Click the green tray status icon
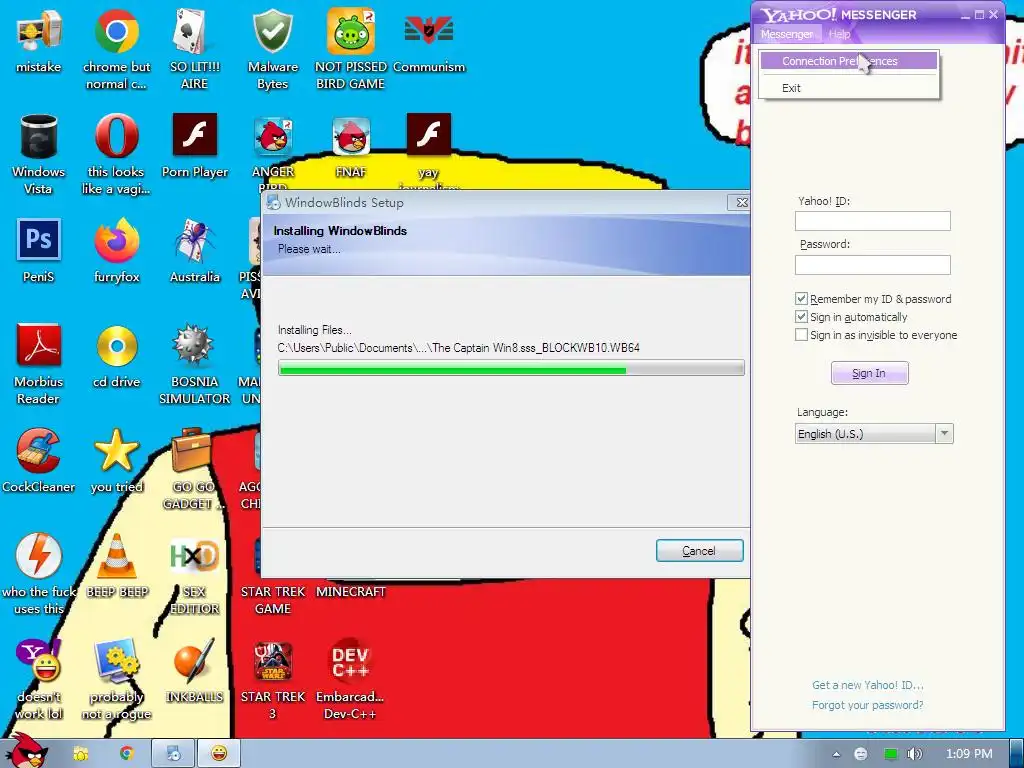 tap(890, 754)
